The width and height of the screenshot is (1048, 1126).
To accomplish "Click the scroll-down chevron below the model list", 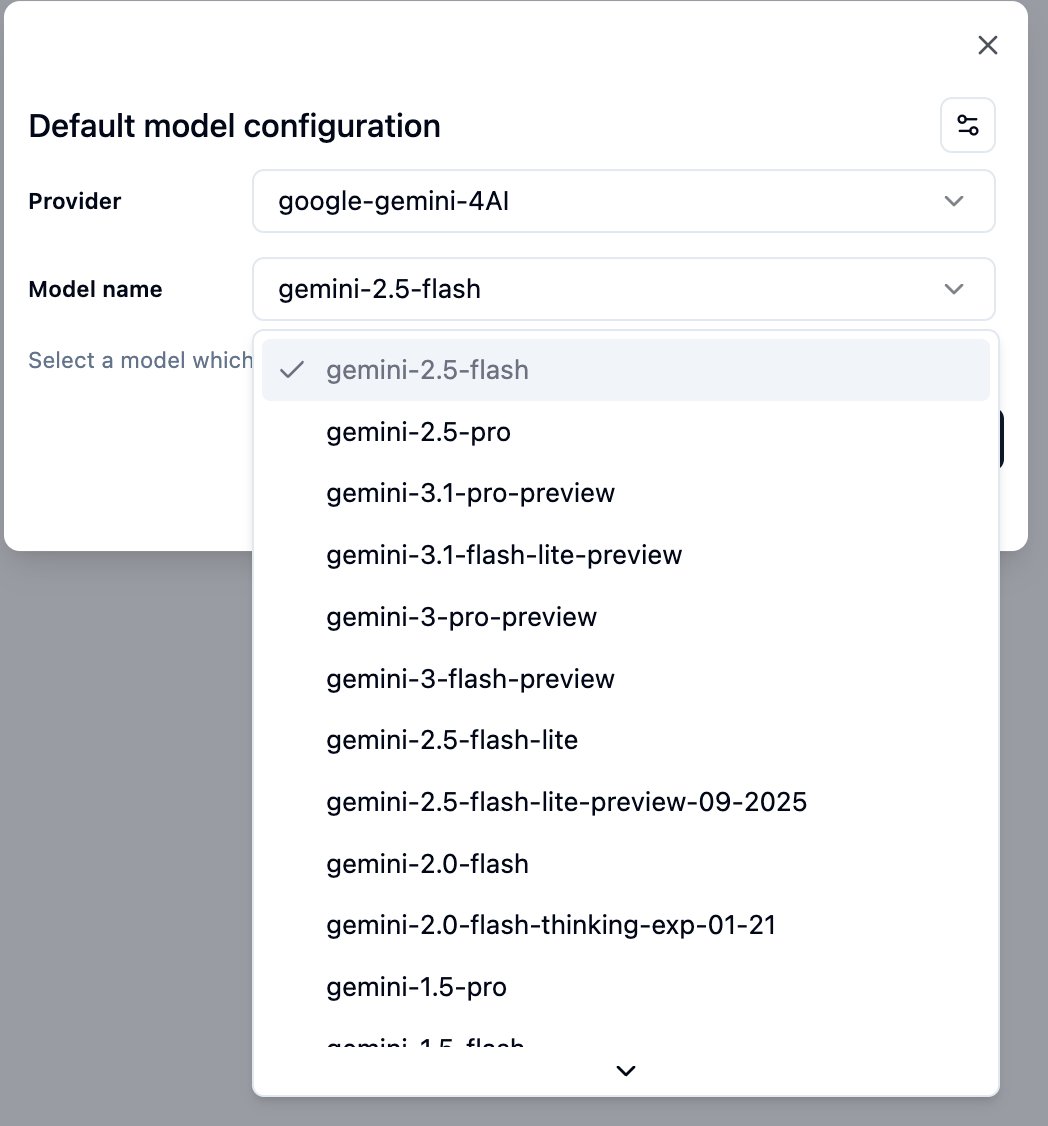I will (625, 1070).
